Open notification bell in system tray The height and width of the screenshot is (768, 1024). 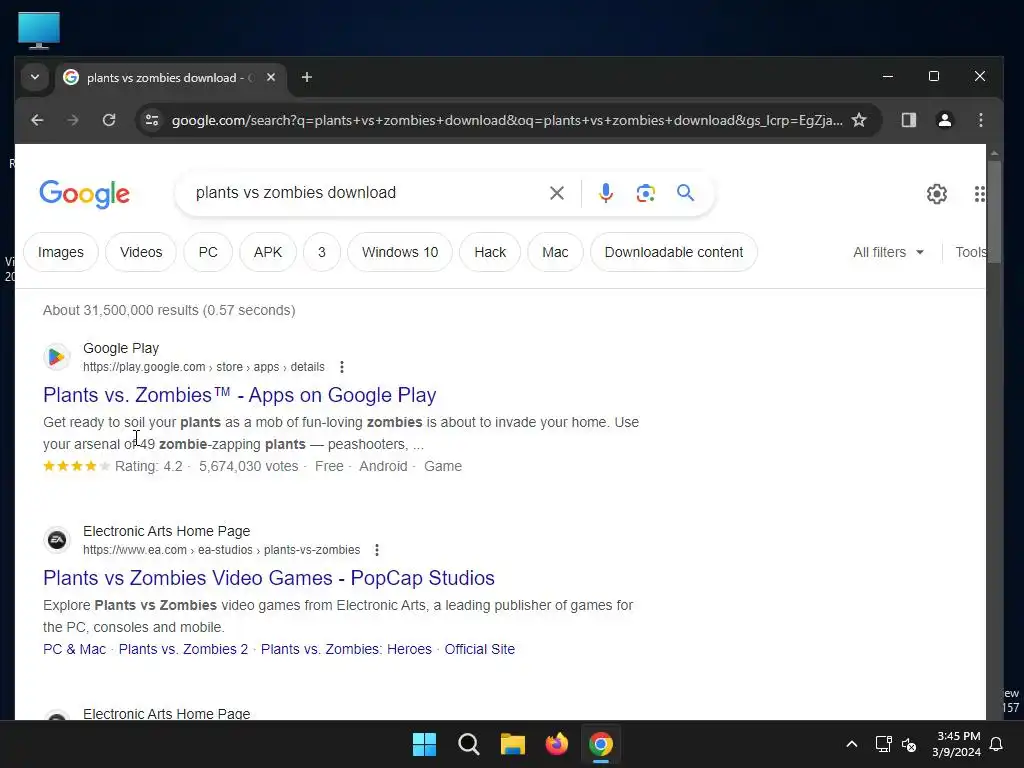click(997, 744)
